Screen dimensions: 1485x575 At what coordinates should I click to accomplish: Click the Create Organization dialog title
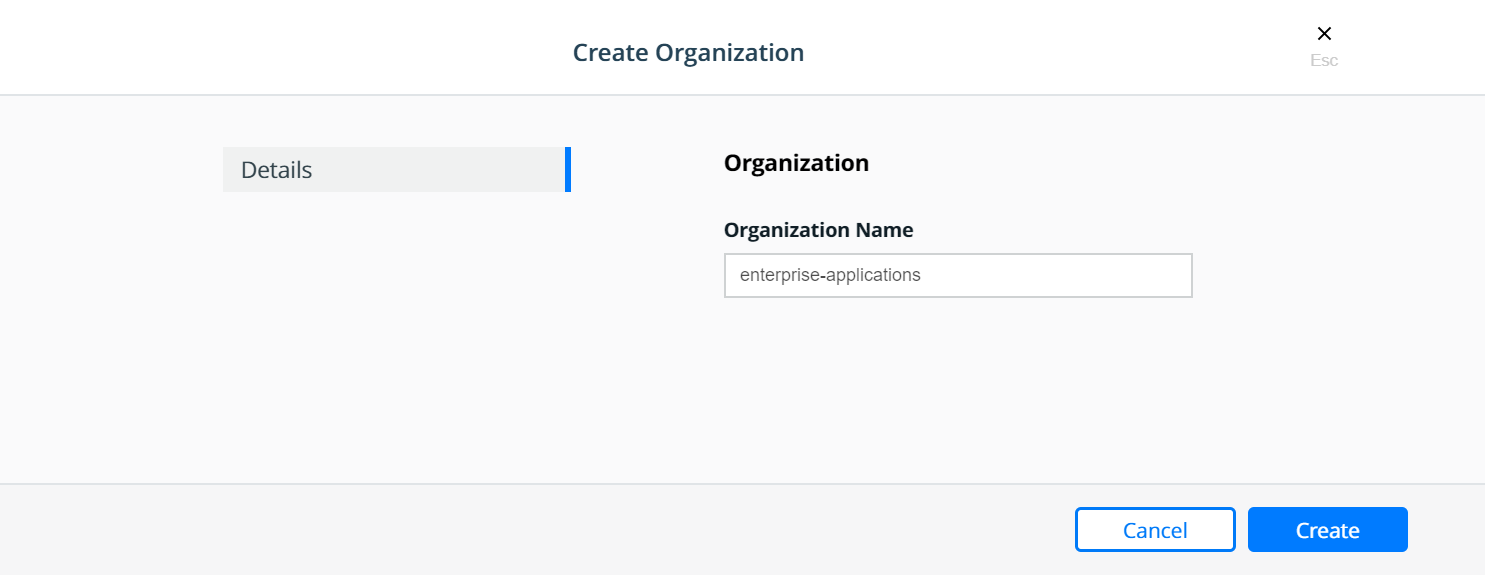pos(688,53)
